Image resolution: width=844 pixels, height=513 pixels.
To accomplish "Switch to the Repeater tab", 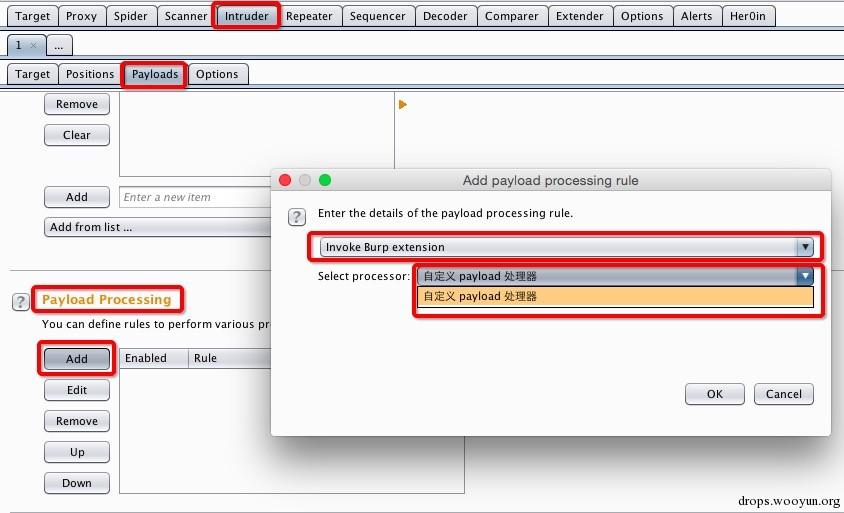I will pyautogui.click(x=309, y=16).
